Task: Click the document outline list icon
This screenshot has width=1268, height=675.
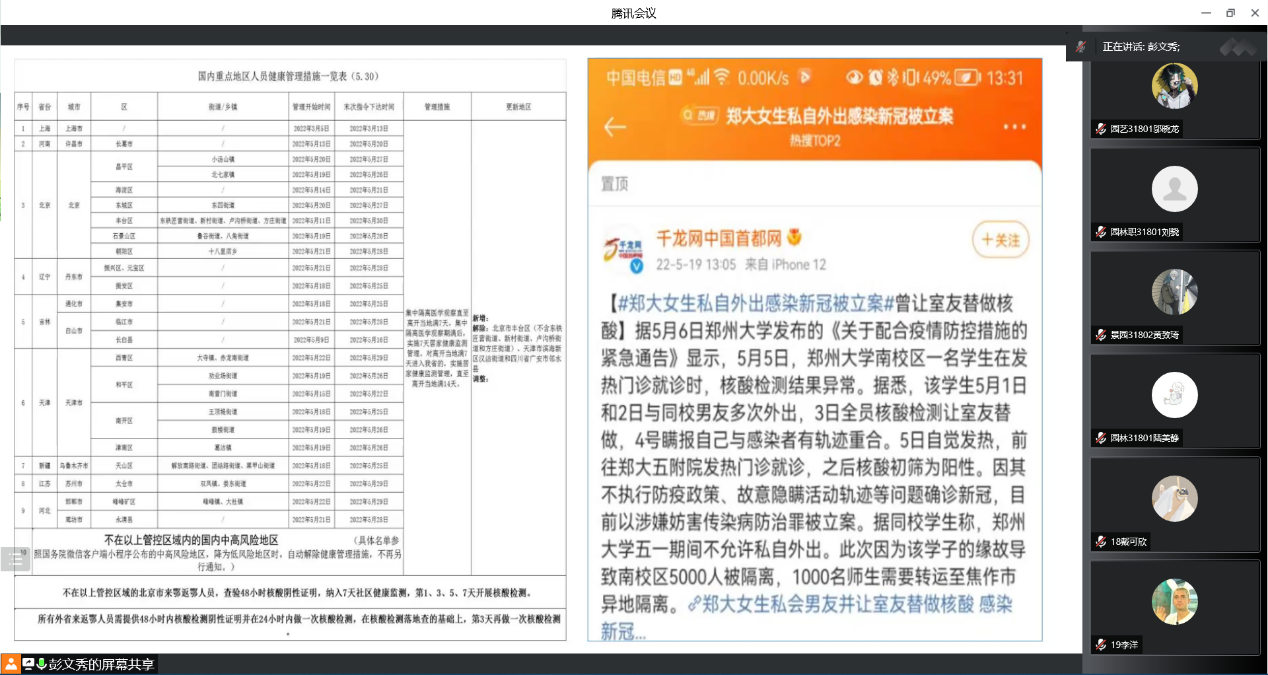Action: pyautogui.click(x=15, y=560)
